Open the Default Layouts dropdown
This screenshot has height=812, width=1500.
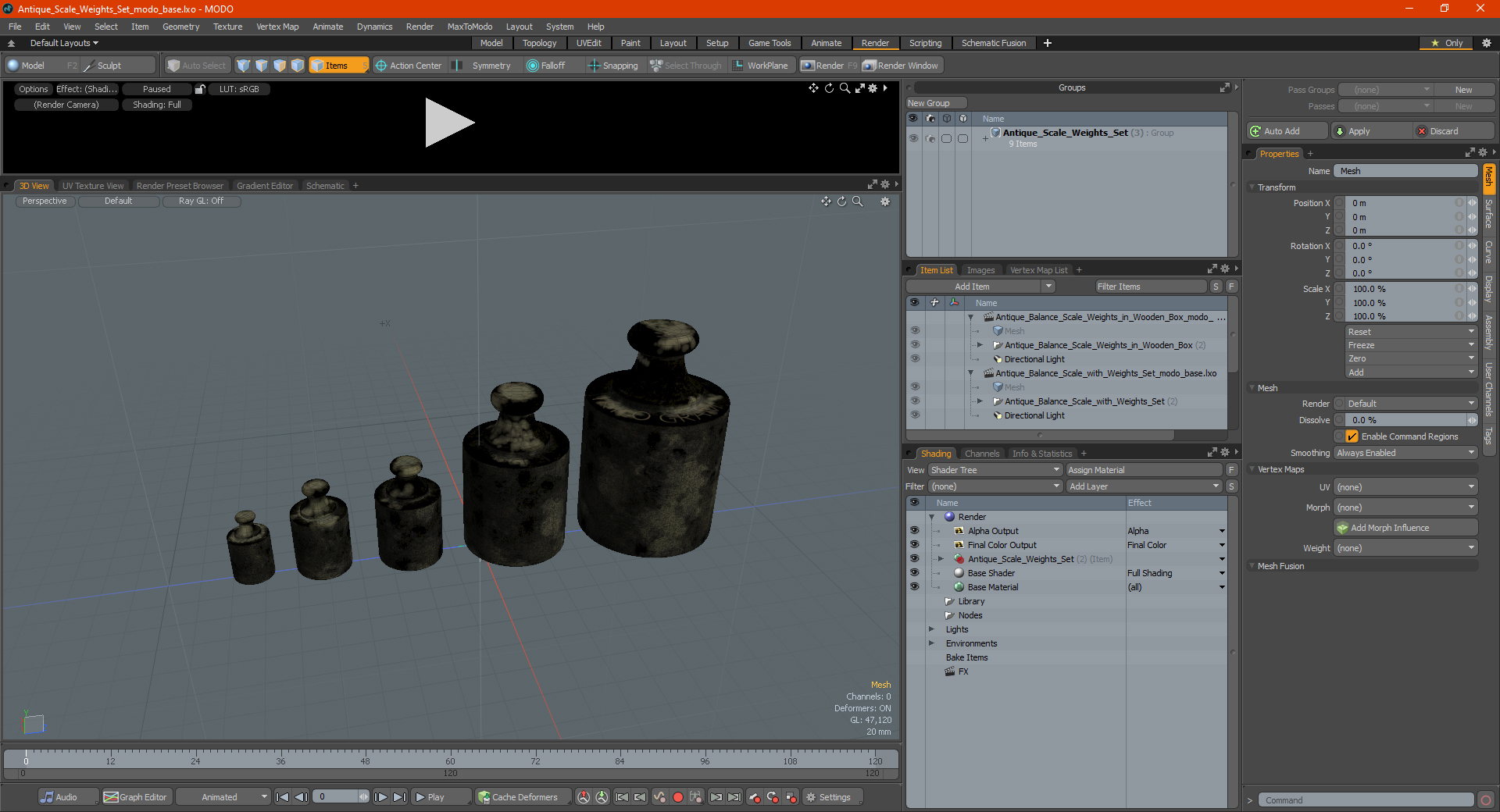tap(64, 43)
